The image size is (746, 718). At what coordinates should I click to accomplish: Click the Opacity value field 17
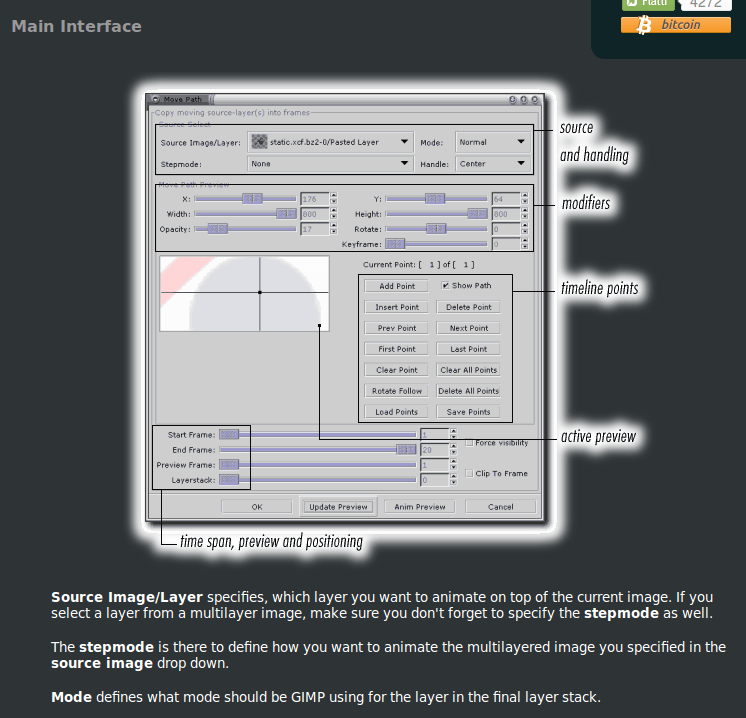pyautogui.click(x=314, y=229)
